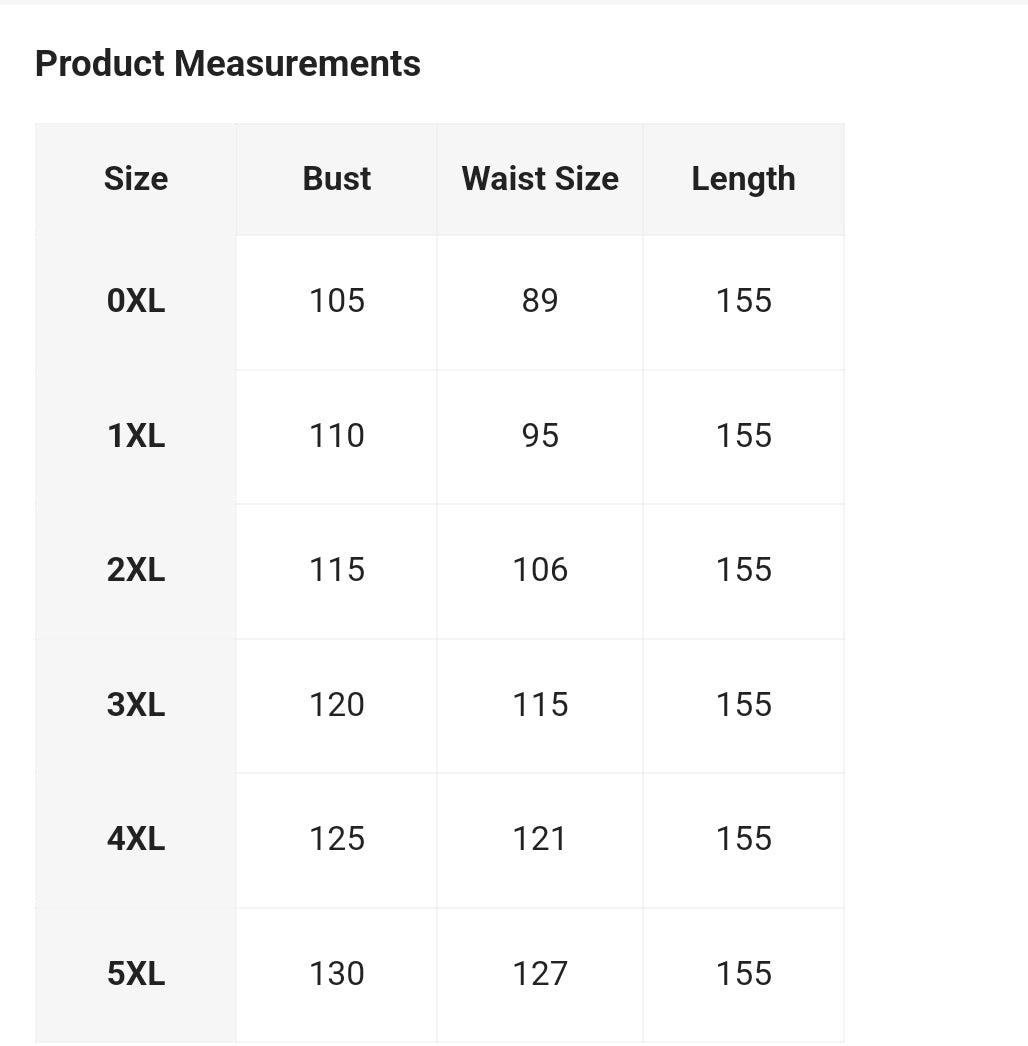Click the waist value 89

click(540, 301)
